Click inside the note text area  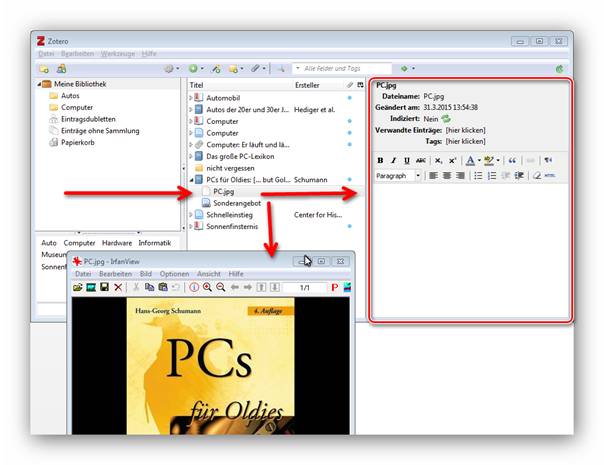tap(470, 250)
